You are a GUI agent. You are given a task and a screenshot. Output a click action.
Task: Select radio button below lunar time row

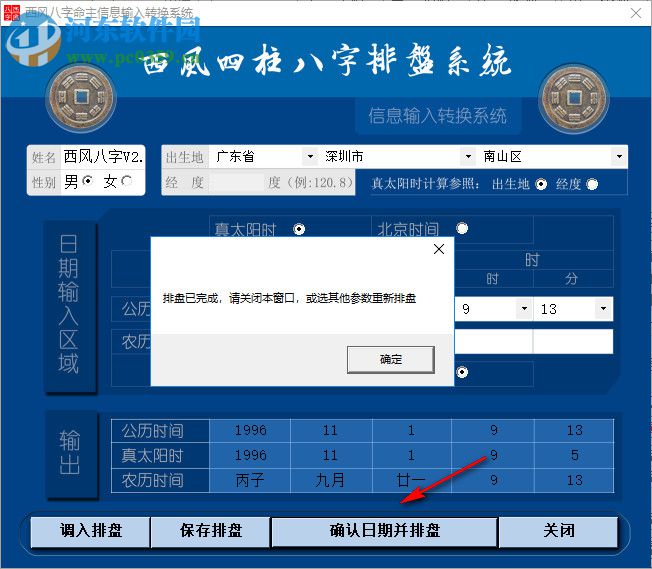(x=462, y=372)
